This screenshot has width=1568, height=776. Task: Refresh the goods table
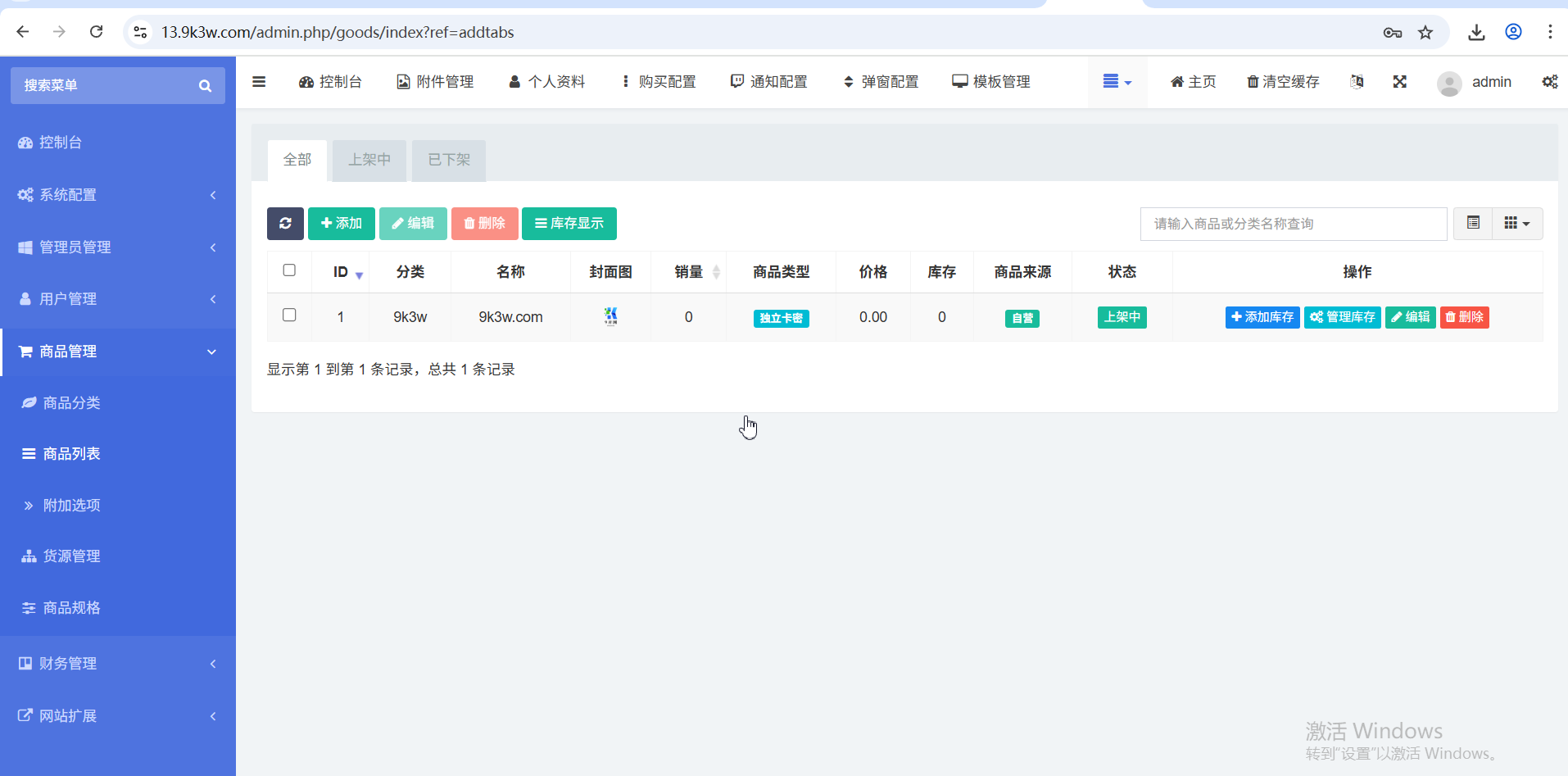285,224
